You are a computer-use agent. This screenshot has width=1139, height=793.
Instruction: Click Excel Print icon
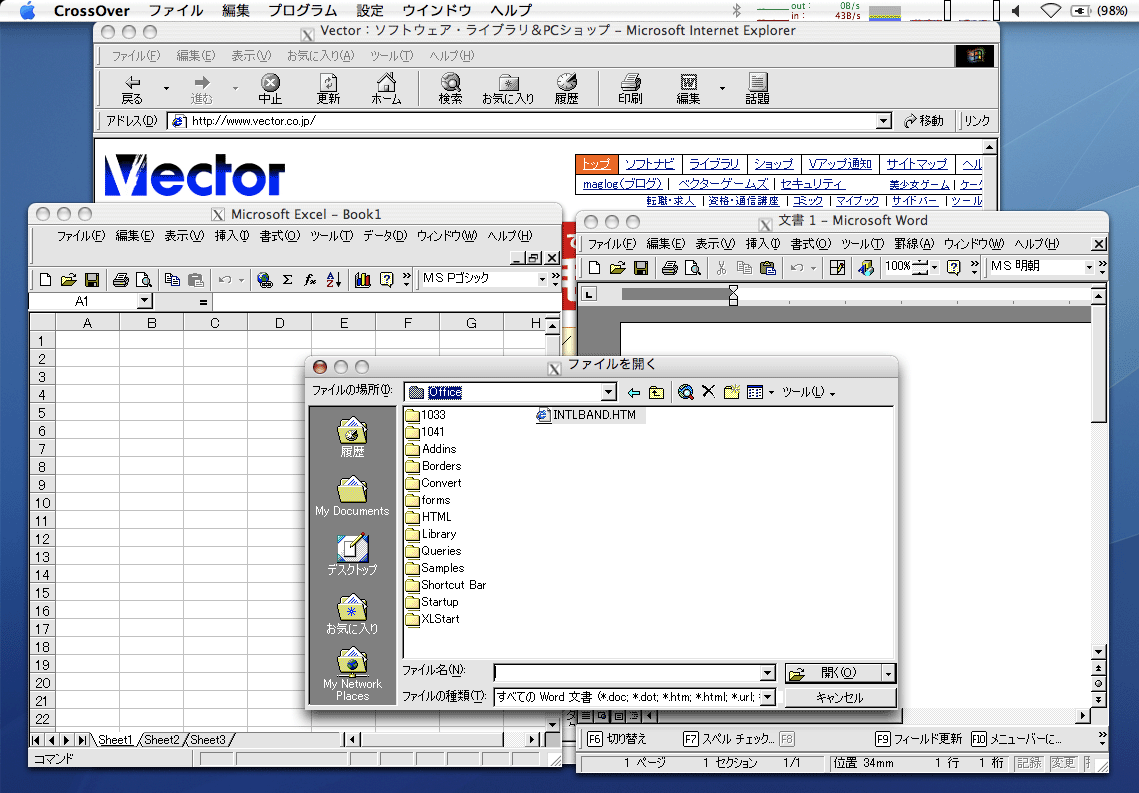(121, 280)
